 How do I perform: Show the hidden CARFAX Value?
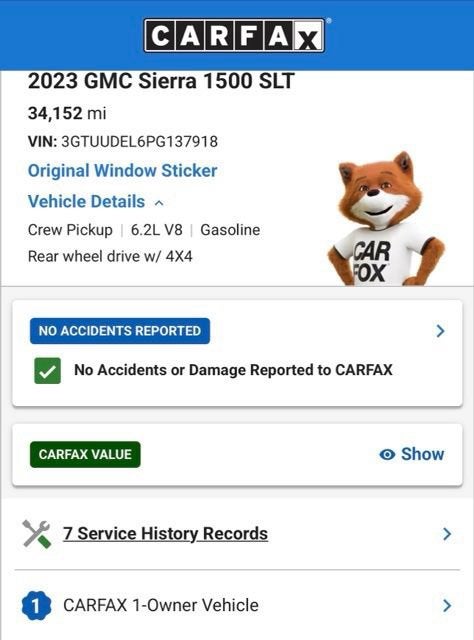coord(412,454)
